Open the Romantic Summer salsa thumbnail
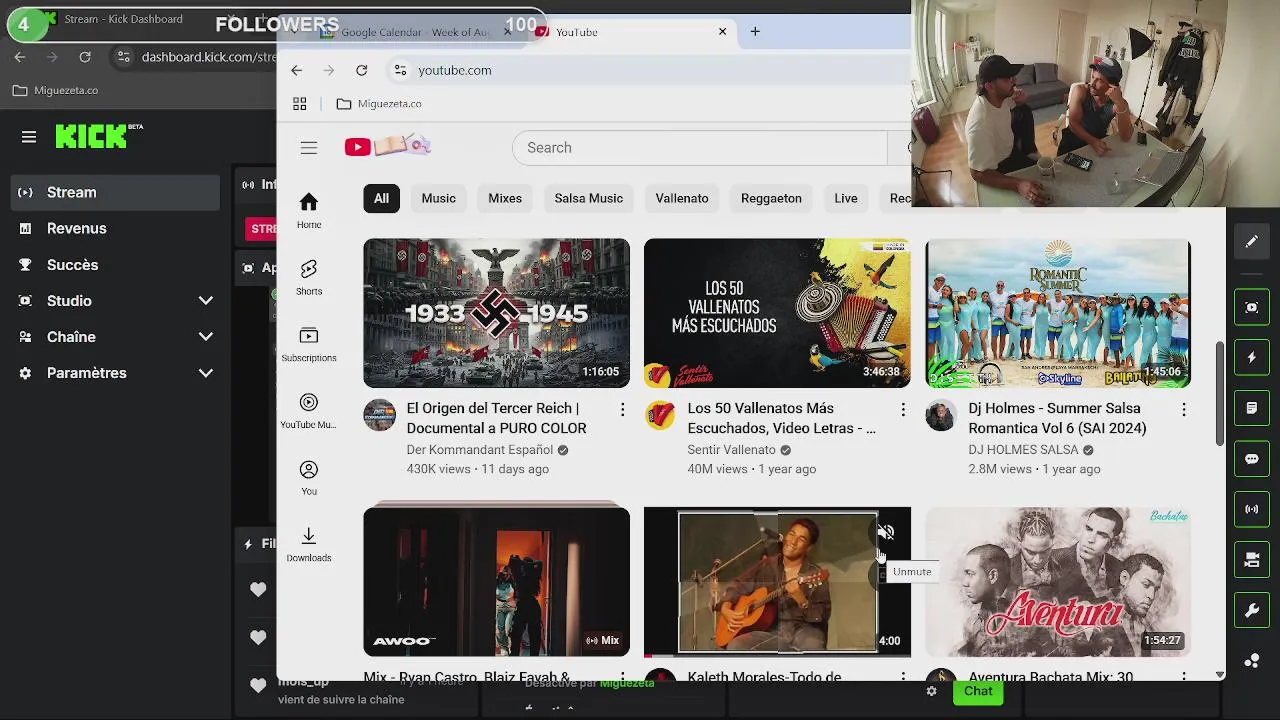The height and width of the screenshot is (720, 1280). point(1058,313)
